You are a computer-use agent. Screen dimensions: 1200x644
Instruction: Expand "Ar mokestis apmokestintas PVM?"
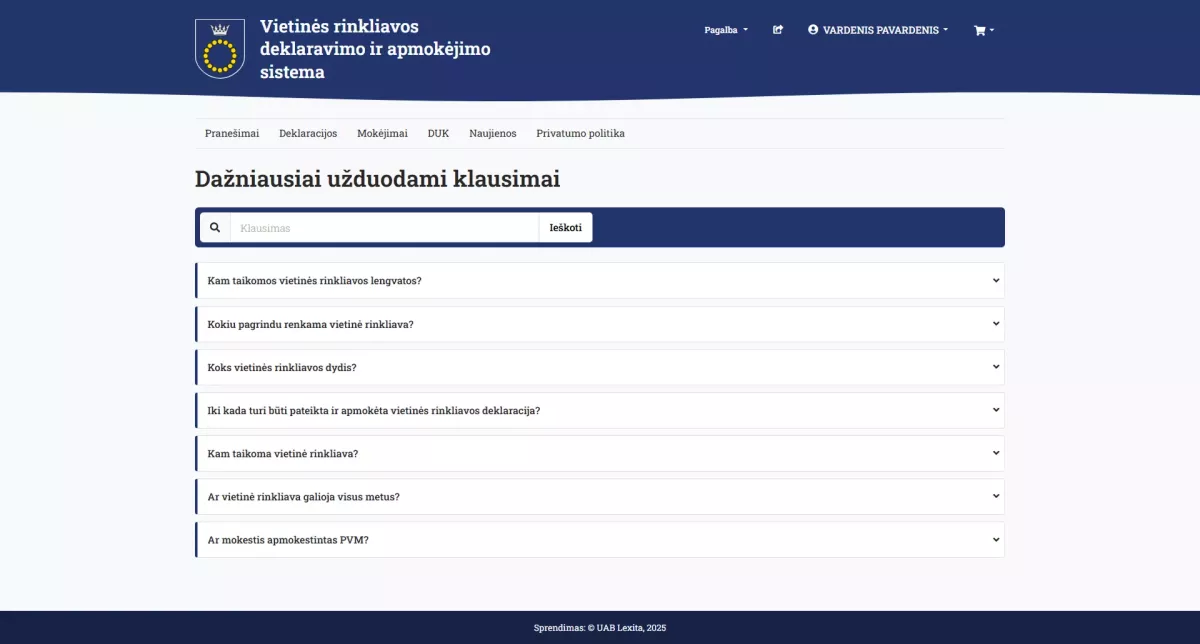[x=600, y=539]
